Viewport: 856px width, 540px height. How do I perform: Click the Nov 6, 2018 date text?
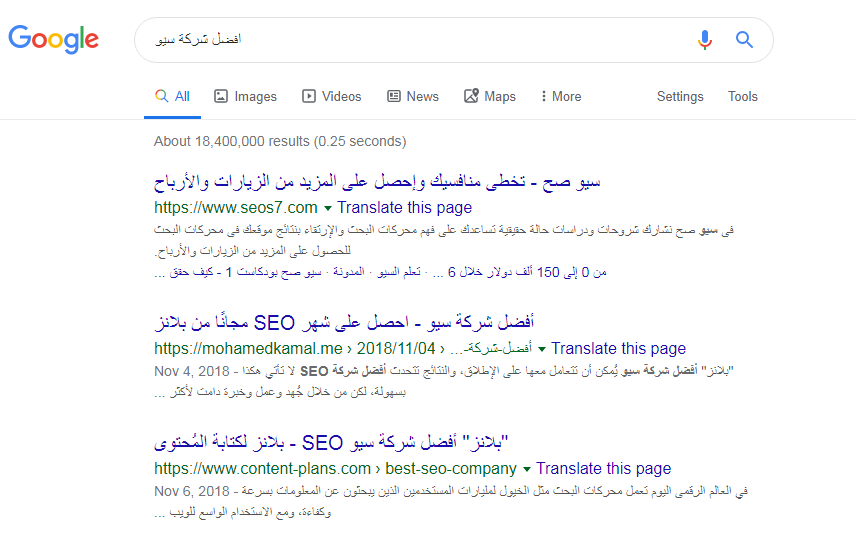(x=192, y=491)
